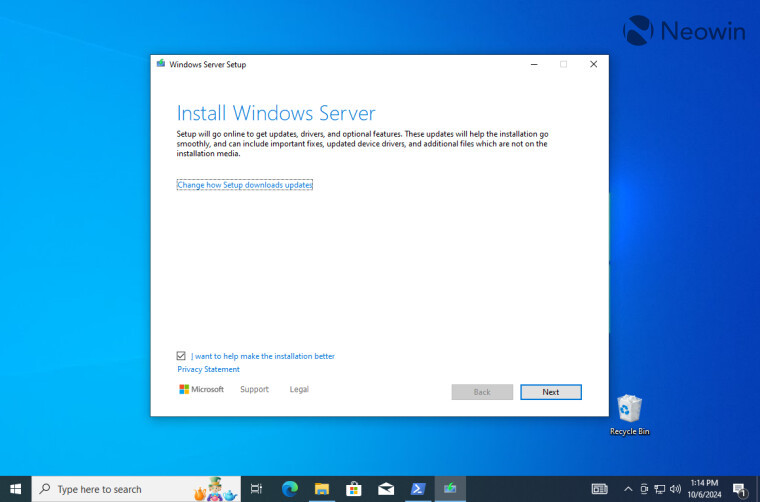Open the Support link

tap(254, 389)
